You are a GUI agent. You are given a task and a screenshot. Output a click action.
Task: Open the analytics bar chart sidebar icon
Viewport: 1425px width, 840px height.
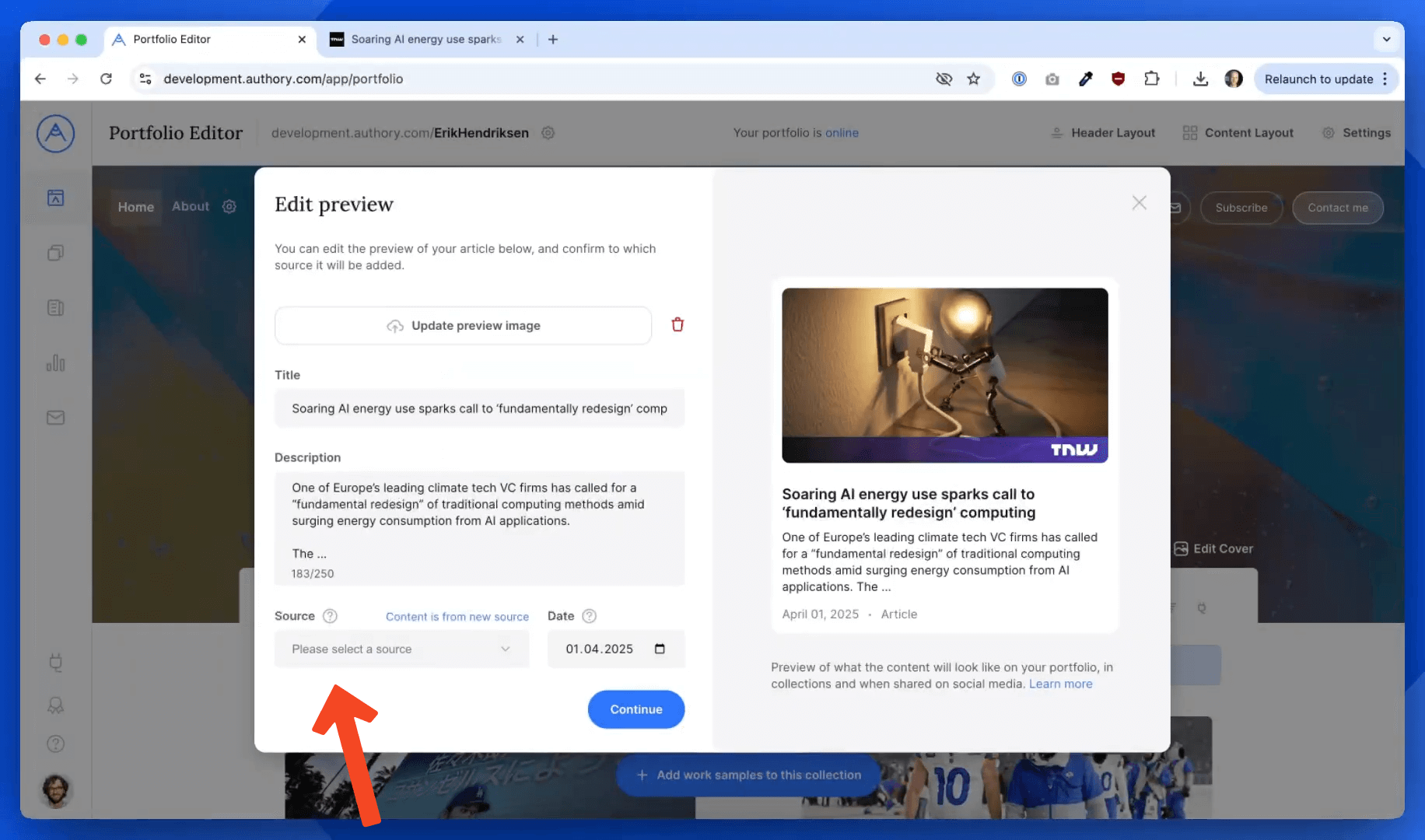[x=55, y=363]
